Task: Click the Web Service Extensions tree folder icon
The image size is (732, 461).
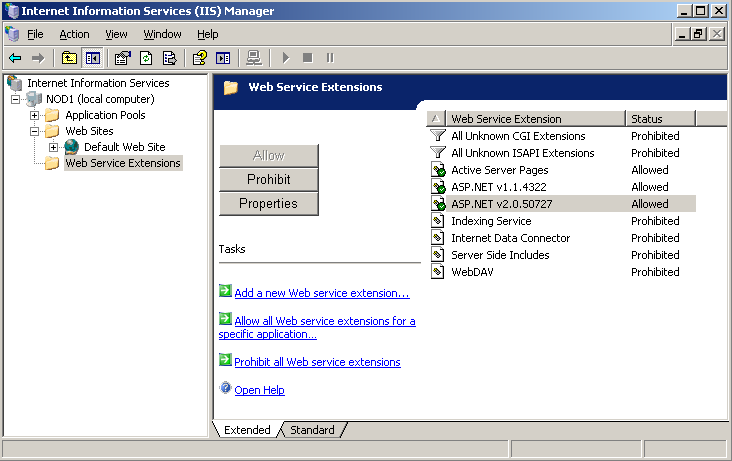Action: point(52,163)
